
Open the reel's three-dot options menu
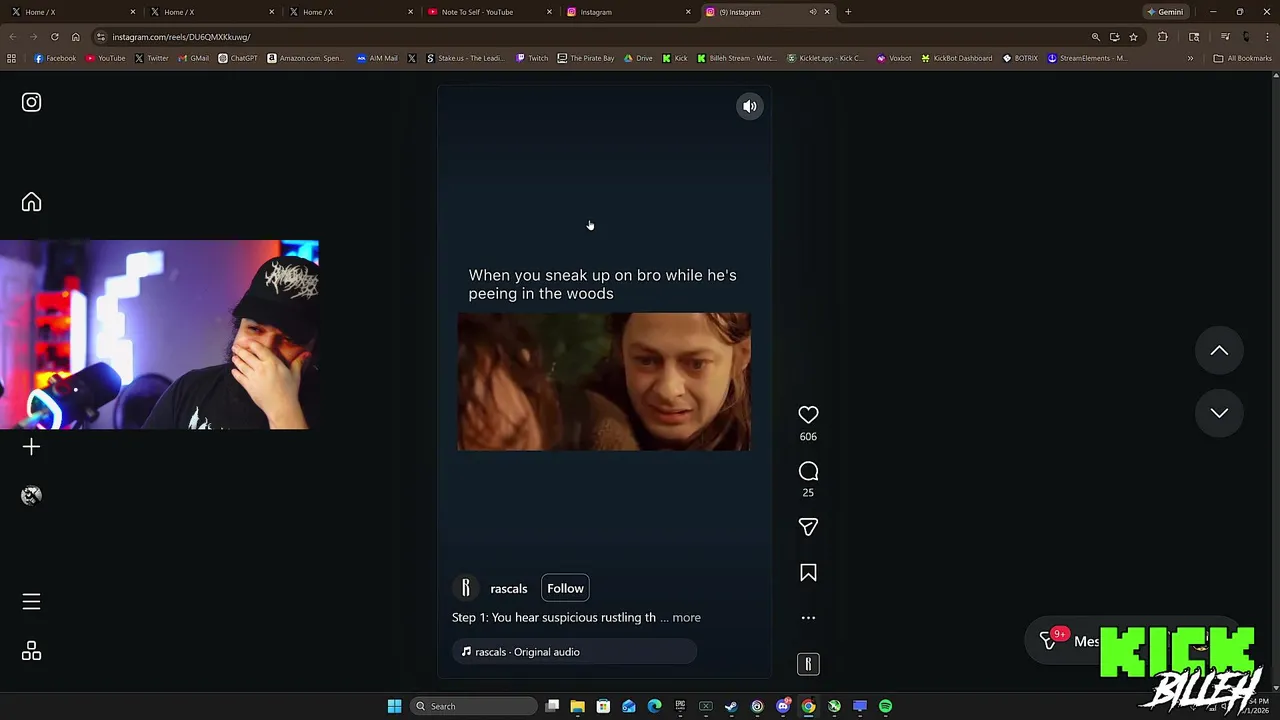pyautogui.click(x=808, y=618)
